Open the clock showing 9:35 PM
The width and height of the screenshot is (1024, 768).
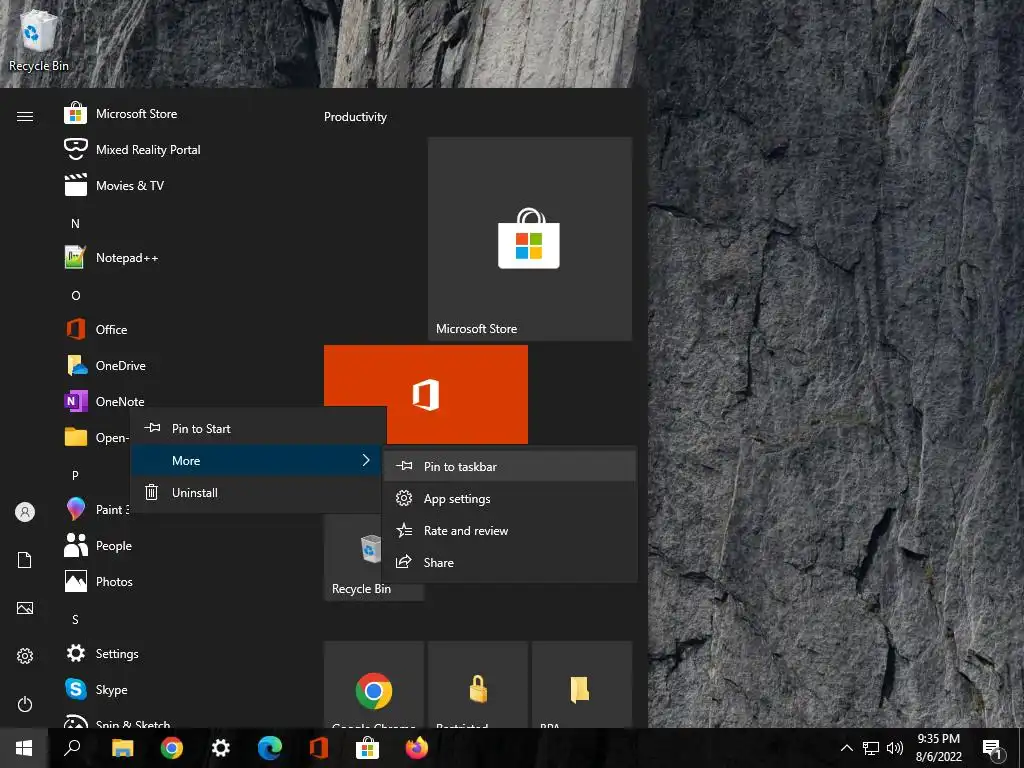[938, 748]
